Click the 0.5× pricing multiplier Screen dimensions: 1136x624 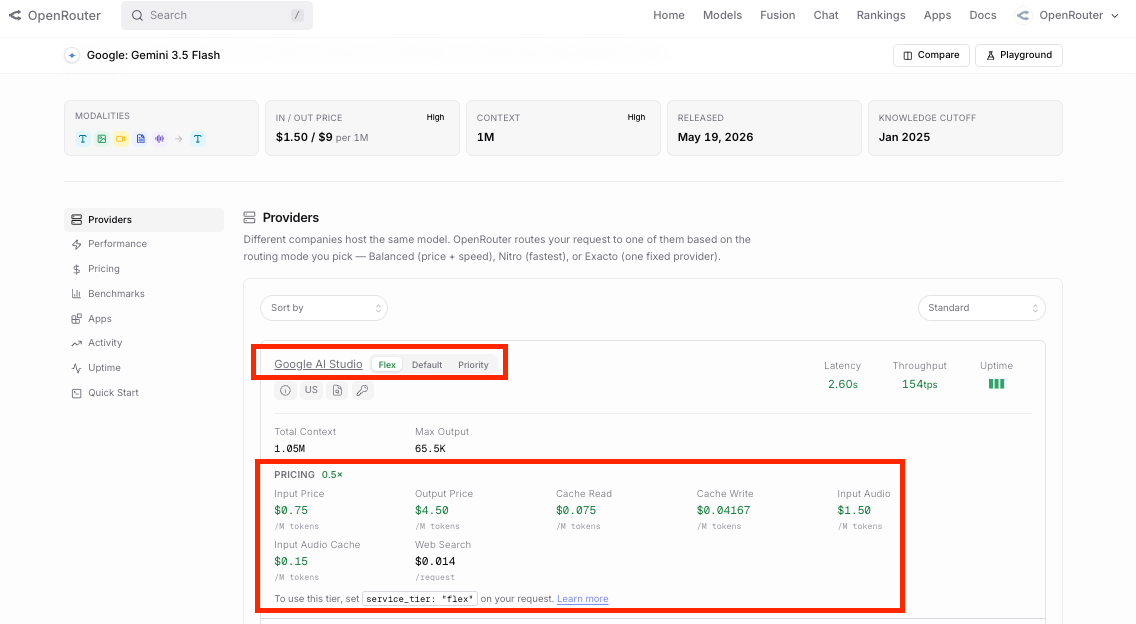[x=333, y=475]
